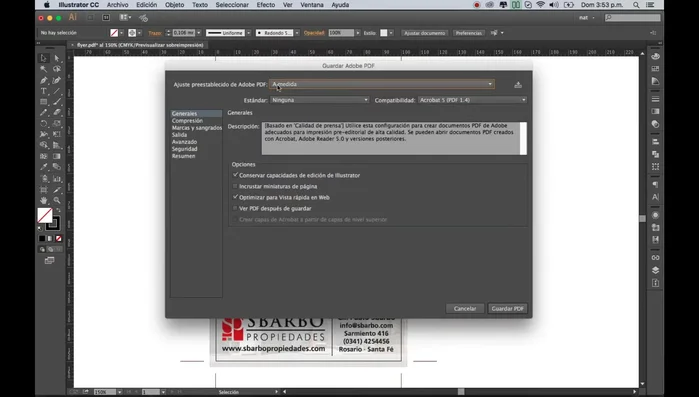
Task: Toggle Conservar capacidades de edición de Illustrator
Action: pos(235,175)
